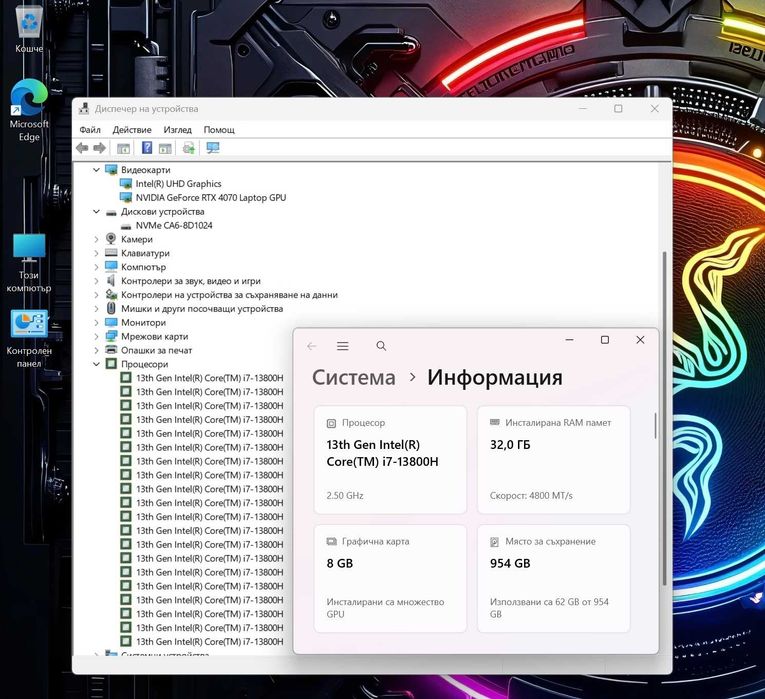The width and height of the screenshot is (765, 699).
Task: Select 'Intel(R) UHD Graphics' device
Action: [x=178, y=184]
